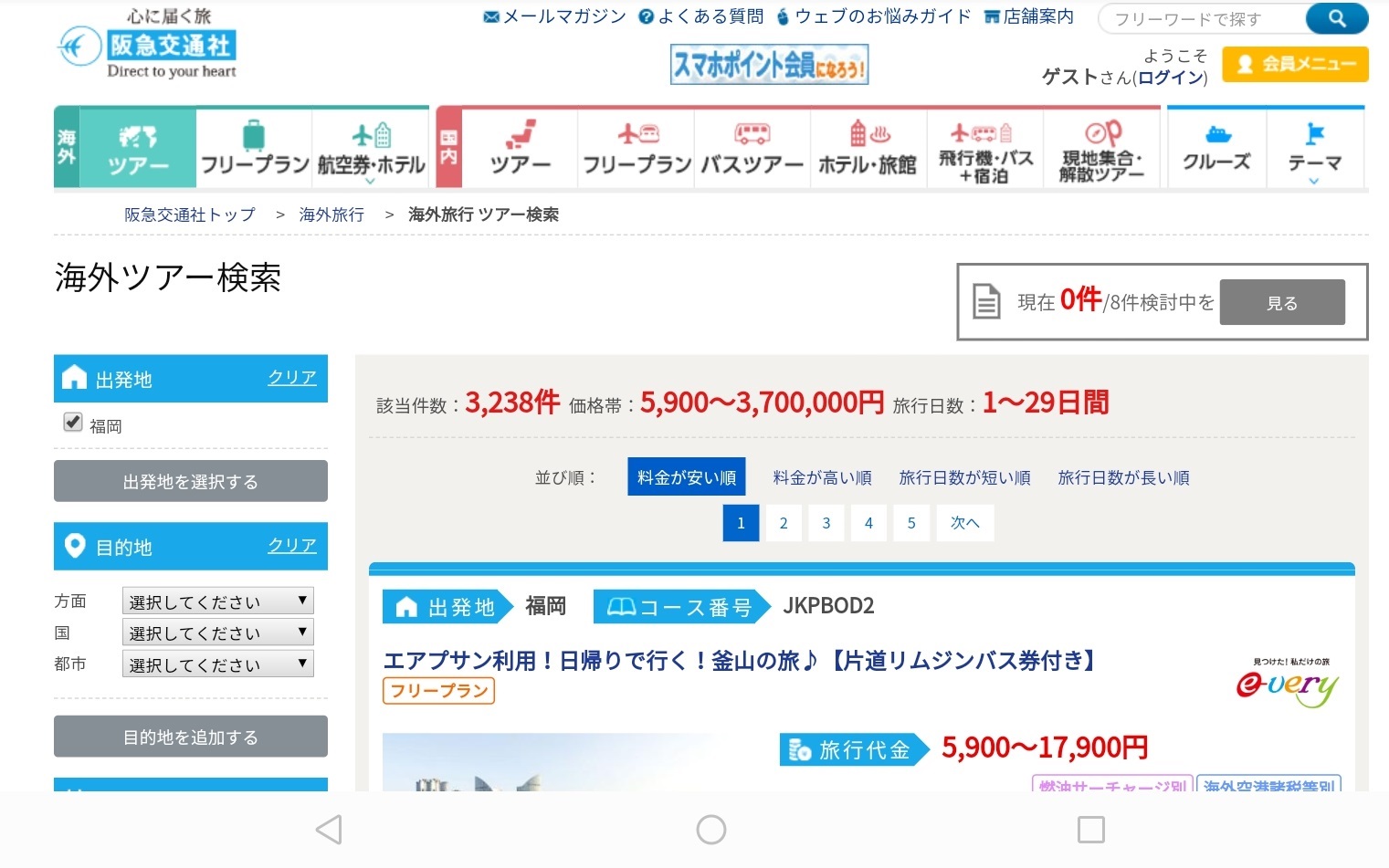1389x868 pixels.
Task: Expand the テーマ menu tab
Action: tap(1313, 148)
